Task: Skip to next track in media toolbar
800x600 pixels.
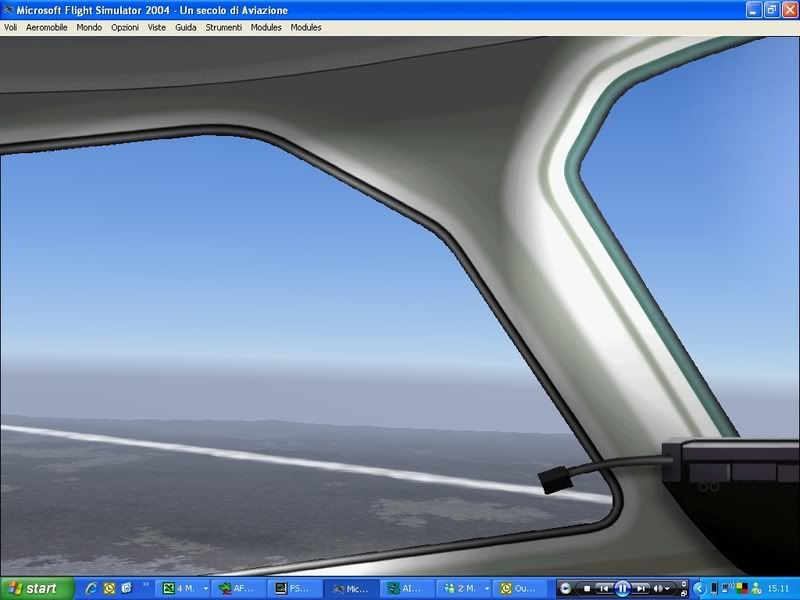Action: (641, 588)
